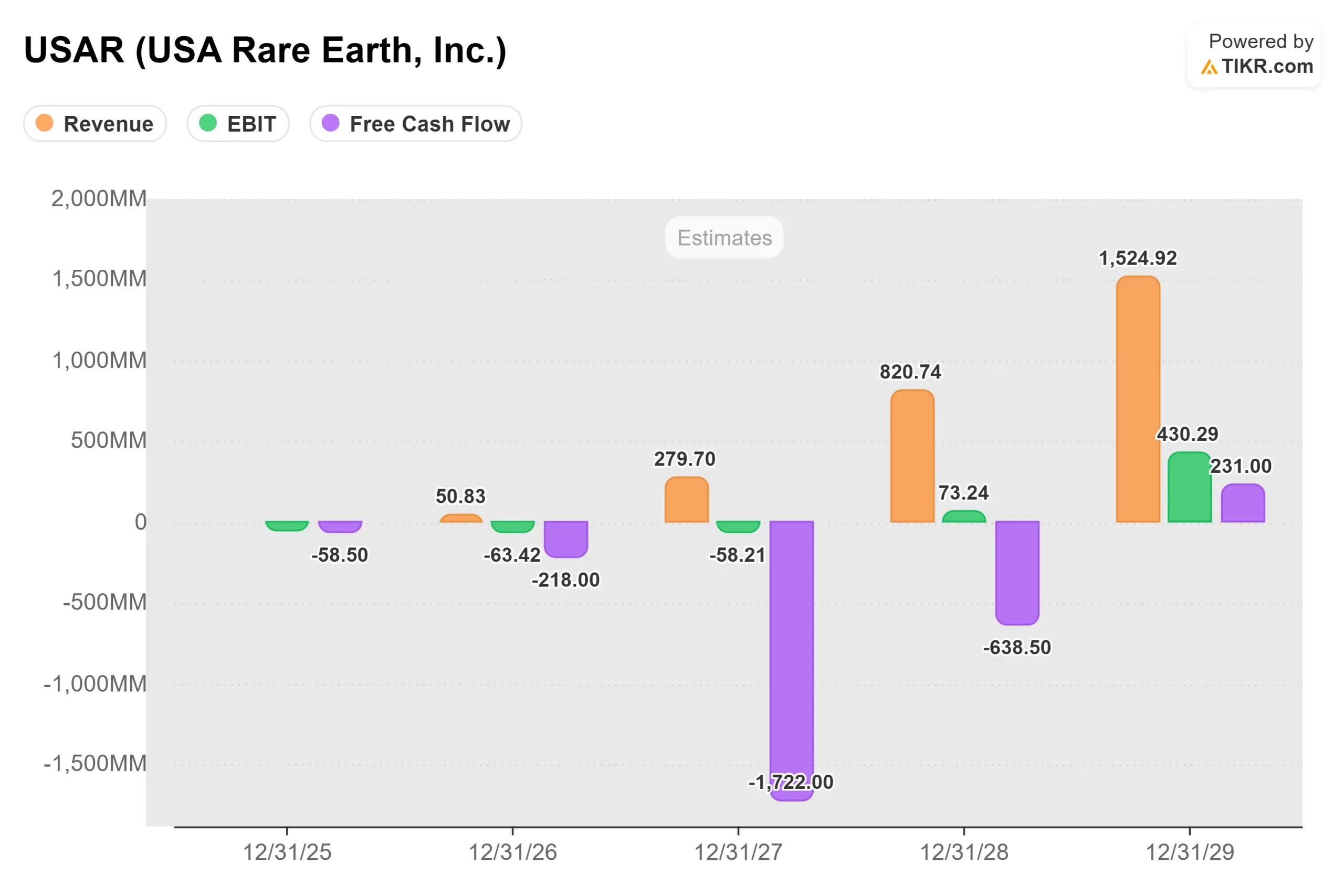Select the -218.00 free cash flow bar
1344x896 pixels.
click(566, 539)
